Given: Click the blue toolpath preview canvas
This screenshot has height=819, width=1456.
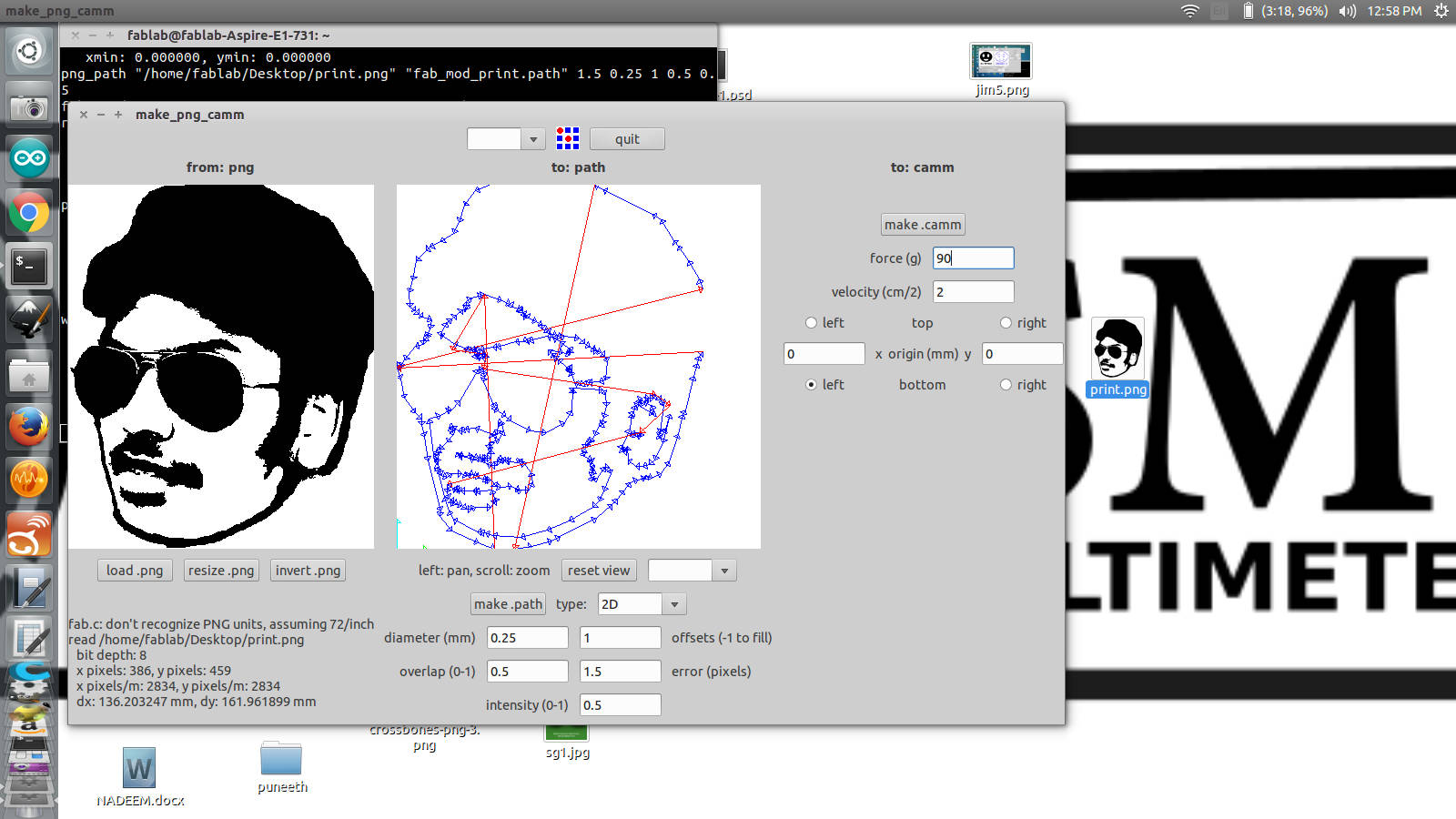Looking at the screenshot, I should (579, 367).
